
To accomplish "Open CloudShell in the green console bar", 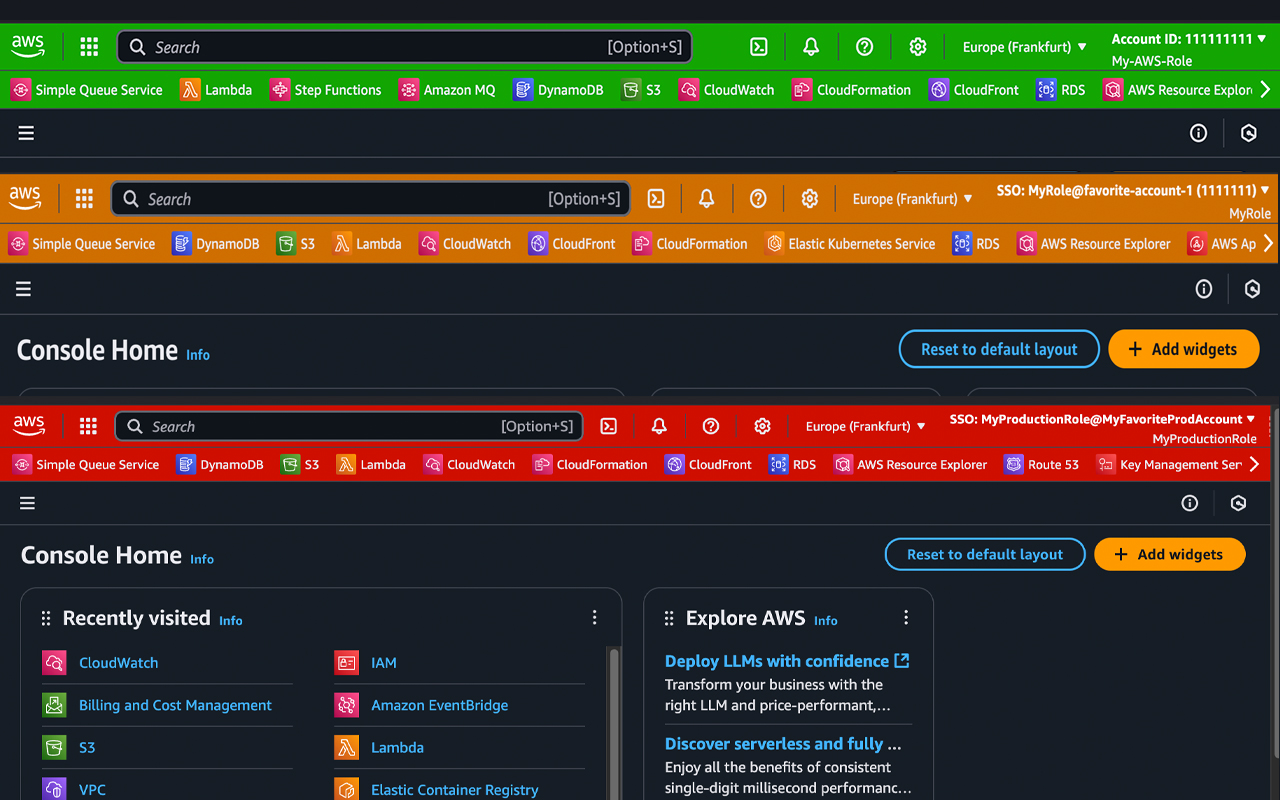I will point(759,47).
